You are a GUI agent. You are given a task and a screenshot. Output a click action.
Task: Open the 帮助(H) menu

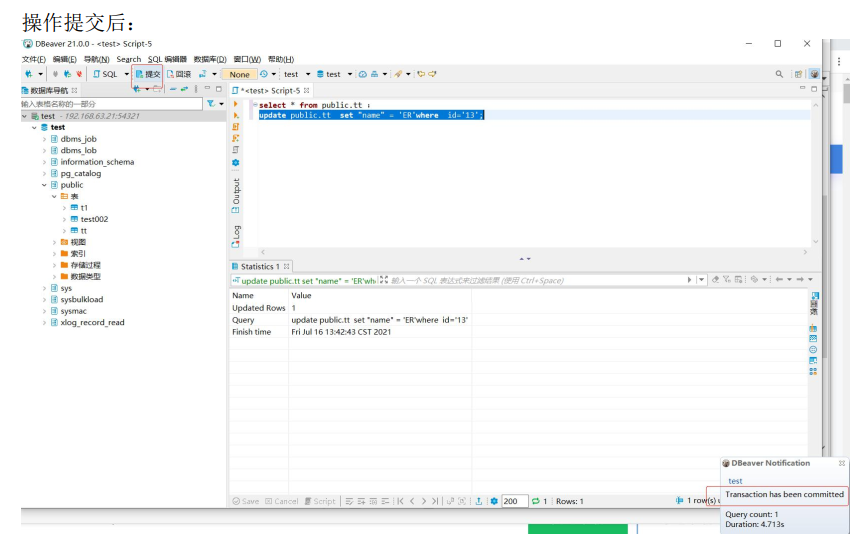coord(280,59)
